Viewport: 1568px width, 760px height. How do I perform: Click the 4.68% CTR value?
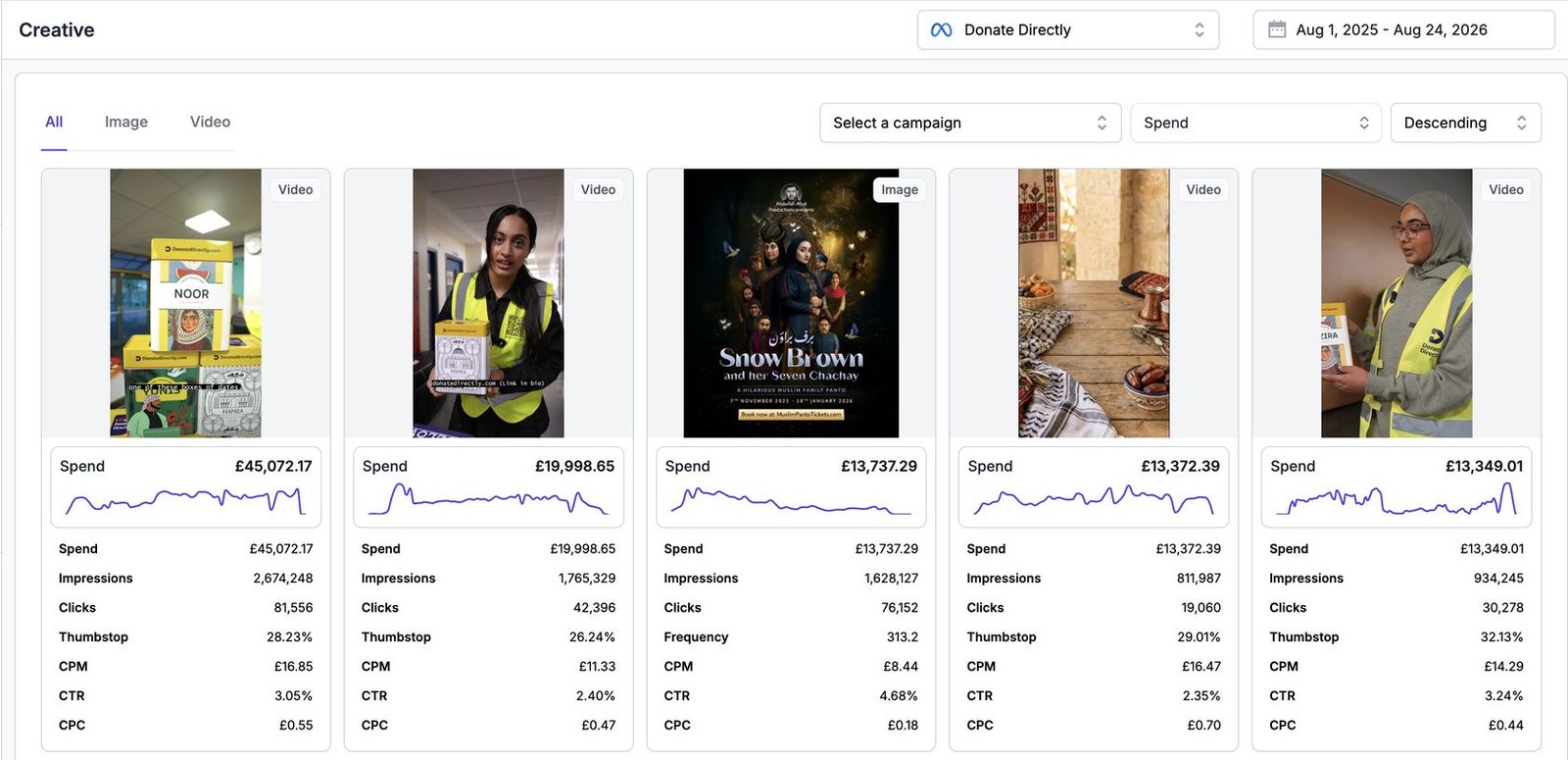coord(899,696)
